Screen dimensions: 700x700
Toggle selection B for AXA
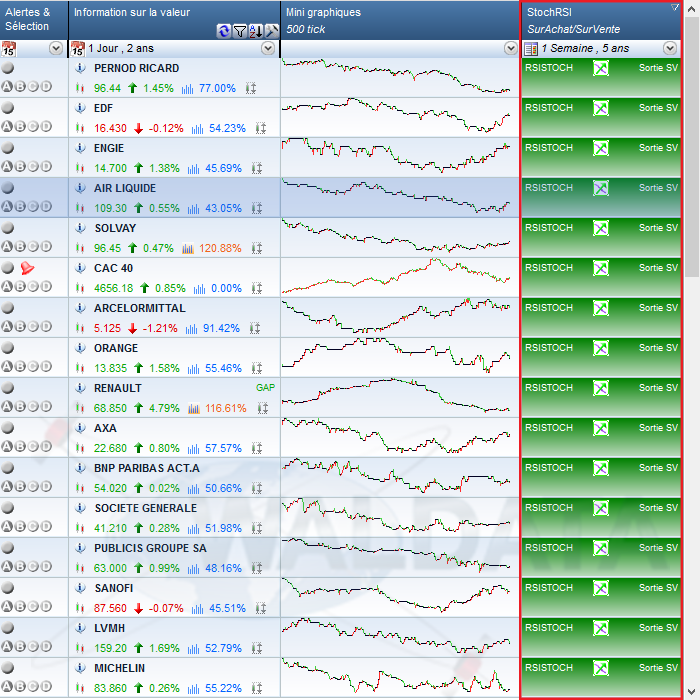click(20, 446)
